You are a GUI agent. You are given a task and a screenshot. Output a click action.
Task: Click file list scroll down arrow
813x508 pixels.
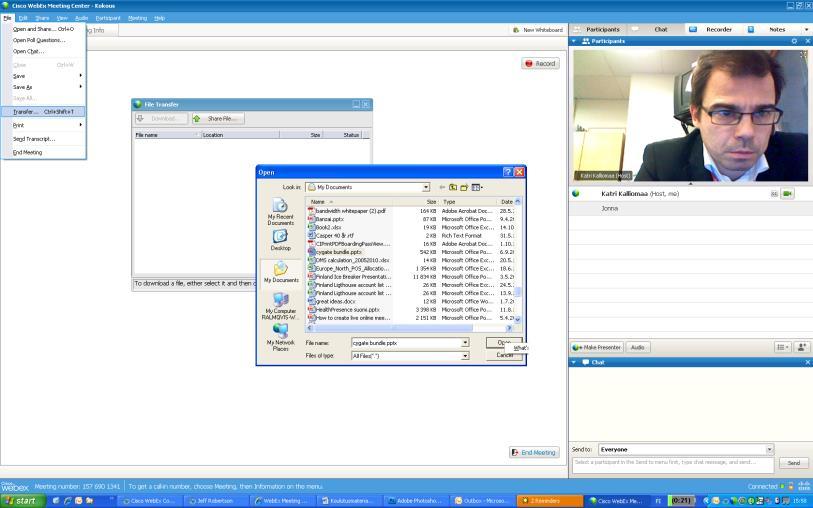click(x=517, y=319)
